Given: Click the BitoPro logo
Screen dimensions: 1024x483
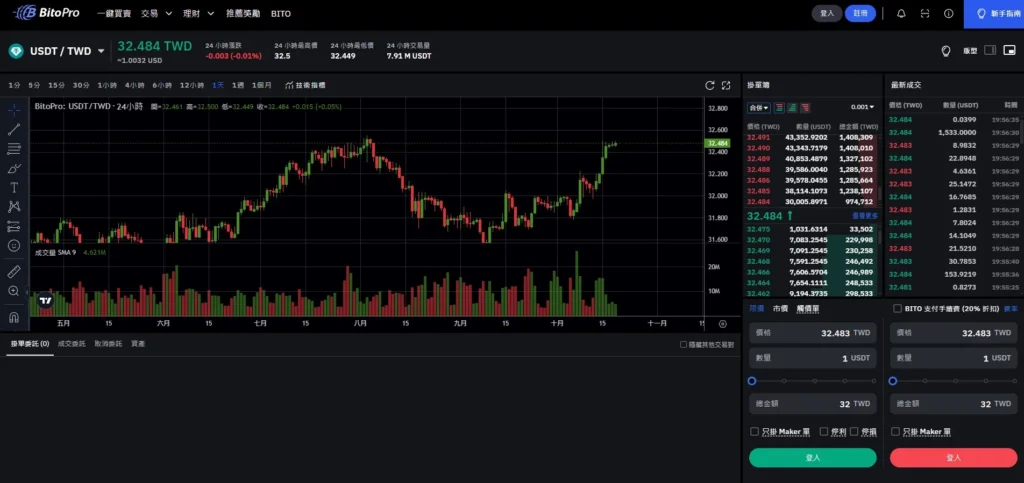Looking at the screenshot, I should pyautogui.click(x=44, y=12).
